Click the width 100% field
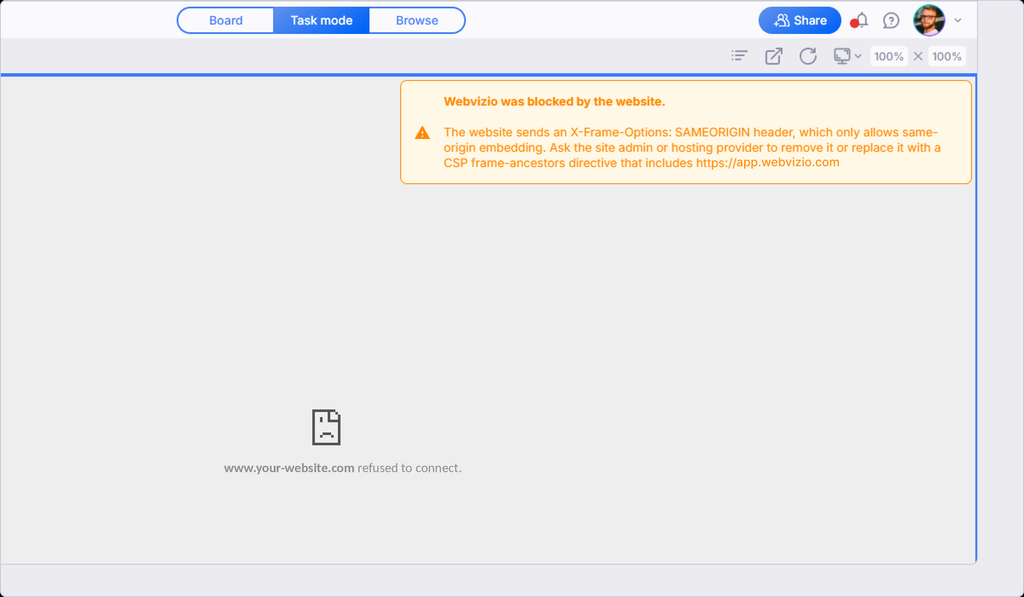 pyautogui.click(x=889, y=56)
